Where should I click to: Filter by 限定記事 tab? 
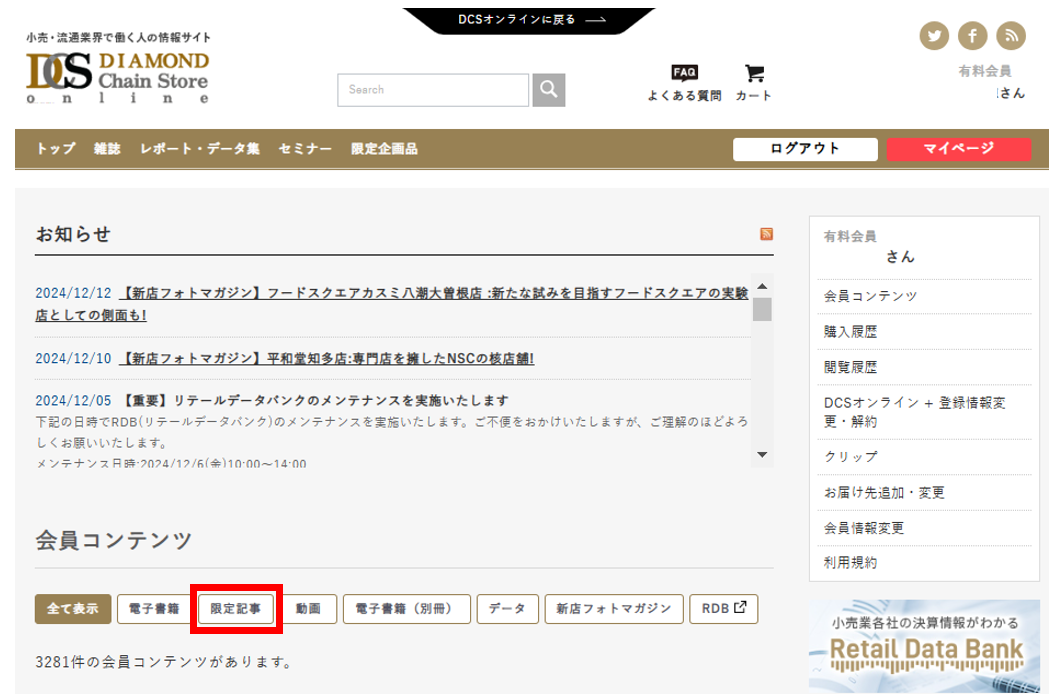pos(236,608)
